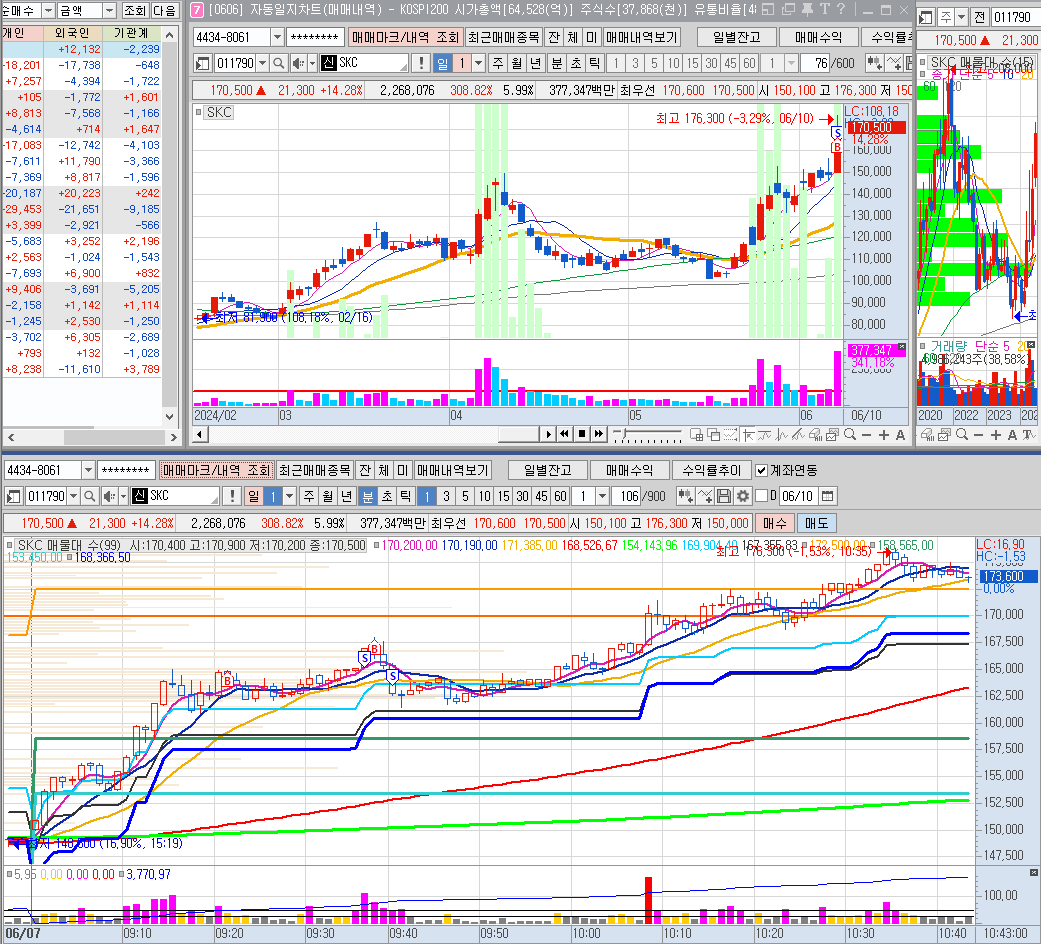The image size is (1041, 944).
Task: Select the 3-minute interval button in lower toolbar
Action: pos(446,496)
